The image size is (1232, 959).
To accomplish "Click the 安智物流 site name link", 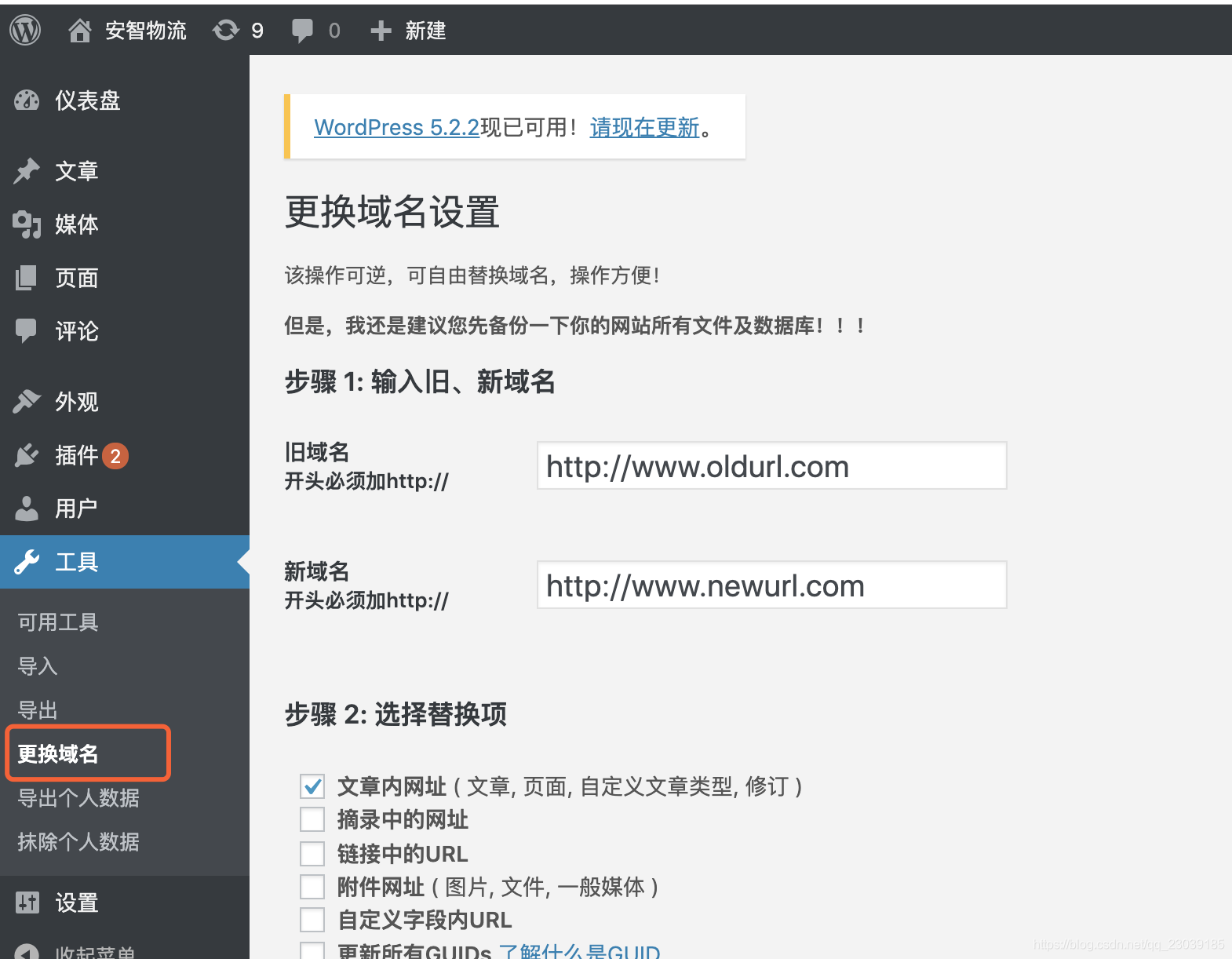I will click(146, 31).
